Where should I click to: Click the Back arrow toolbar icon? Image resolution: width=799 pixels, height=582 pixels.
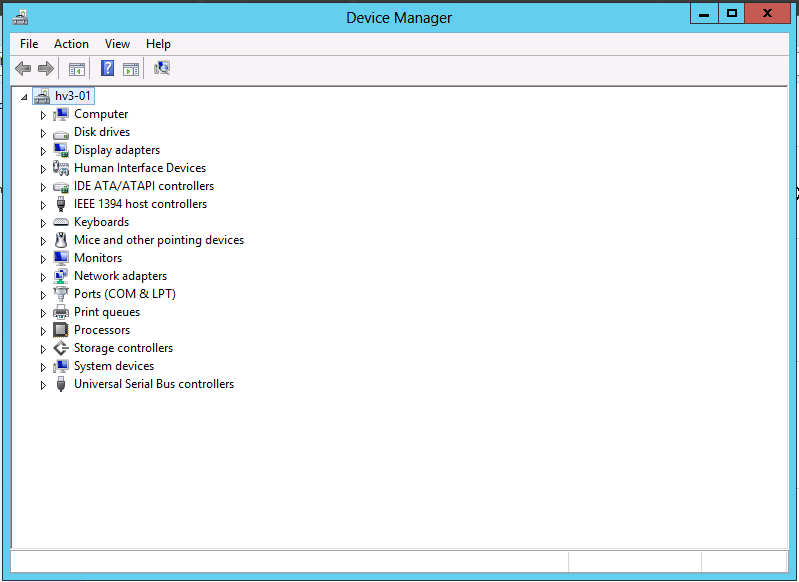(x=23, y=68)
